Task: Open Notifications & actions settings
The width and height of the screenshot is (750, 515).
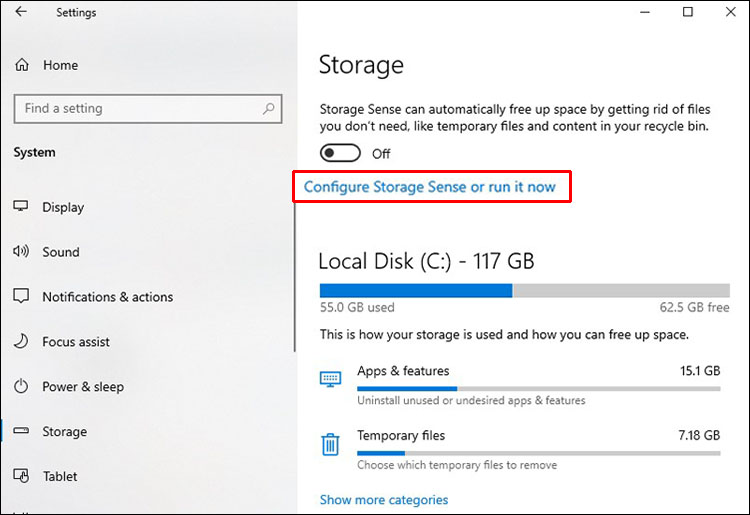Action: point(107,297)
